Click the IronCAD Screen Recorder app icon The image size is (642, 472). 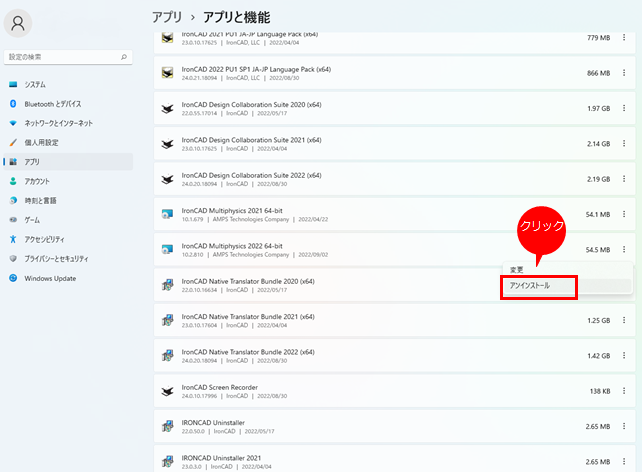click(x=168, y=391)
